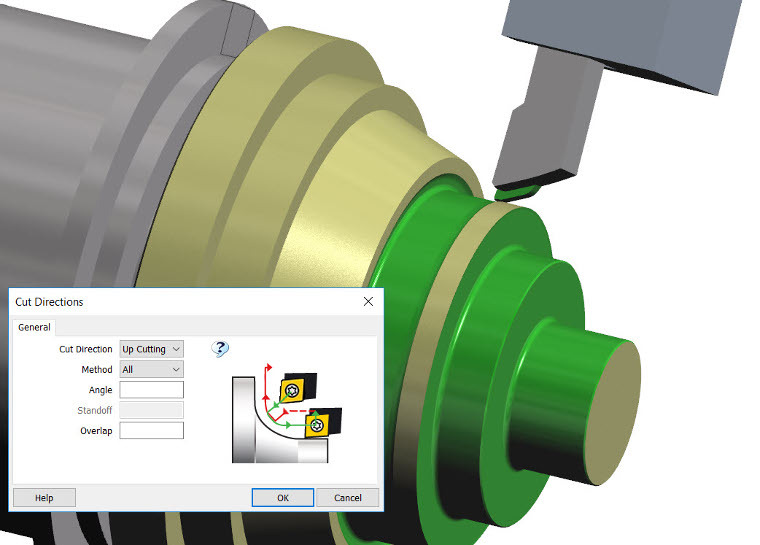760x545 pixels.
Task: Click the 'Method' label
Action: [97, 369]
